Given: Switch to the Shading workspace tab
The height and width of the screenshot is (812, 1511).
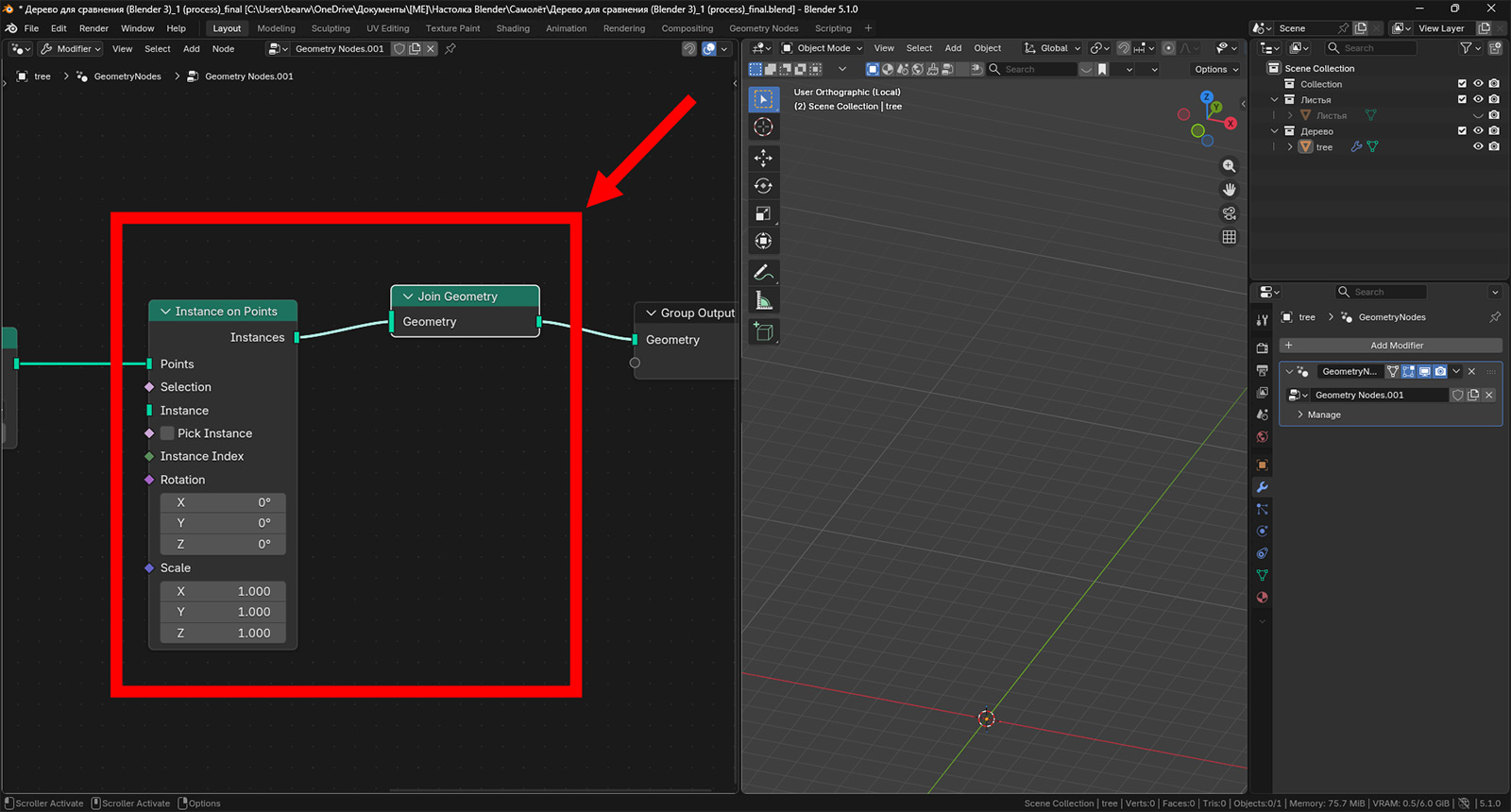Looking at the screenshot, I should coord(513,28).
